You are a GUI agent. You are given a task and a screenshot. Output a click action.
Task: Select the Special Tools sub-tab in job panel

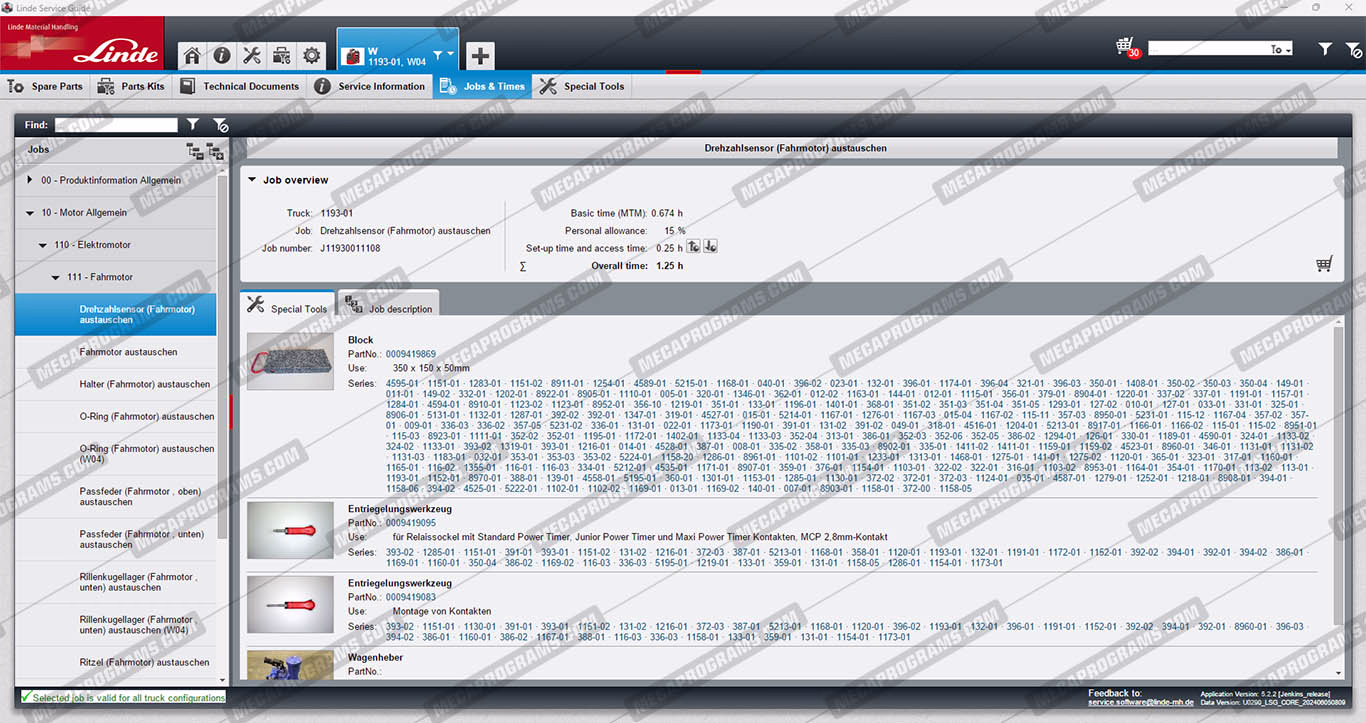(288, 305)
